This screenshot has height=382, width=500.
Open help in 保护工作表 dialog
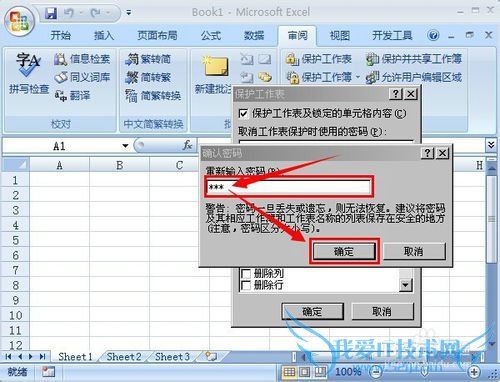396,94
